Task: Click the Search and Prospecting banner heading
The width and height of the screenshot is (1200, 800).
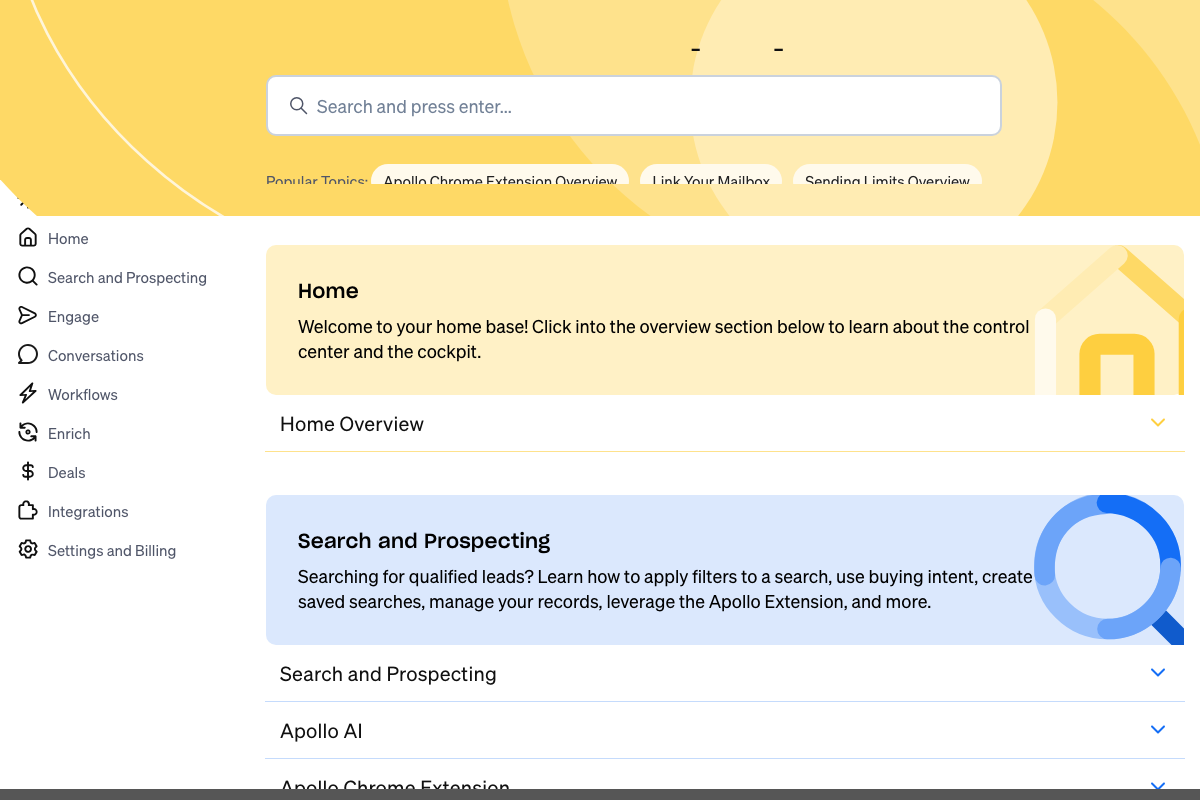Action: pyautogui.click(x=424, y=541)
